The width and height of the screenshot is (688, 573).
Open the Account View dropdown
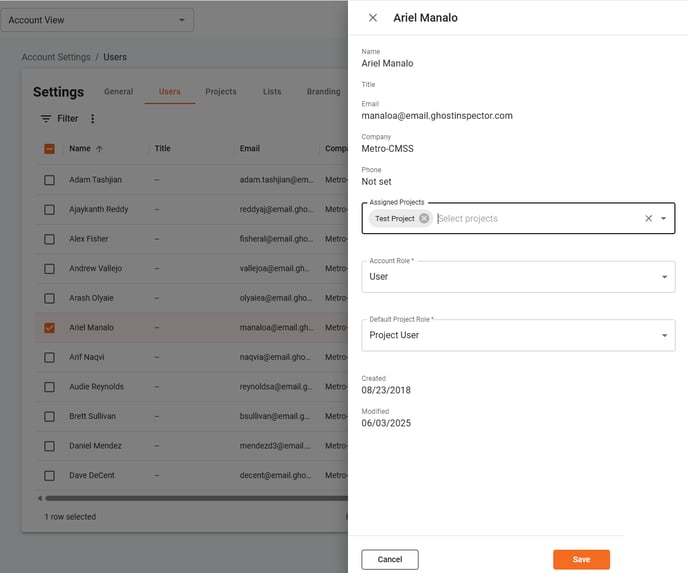pyautogui.click(x=97, y=20)
